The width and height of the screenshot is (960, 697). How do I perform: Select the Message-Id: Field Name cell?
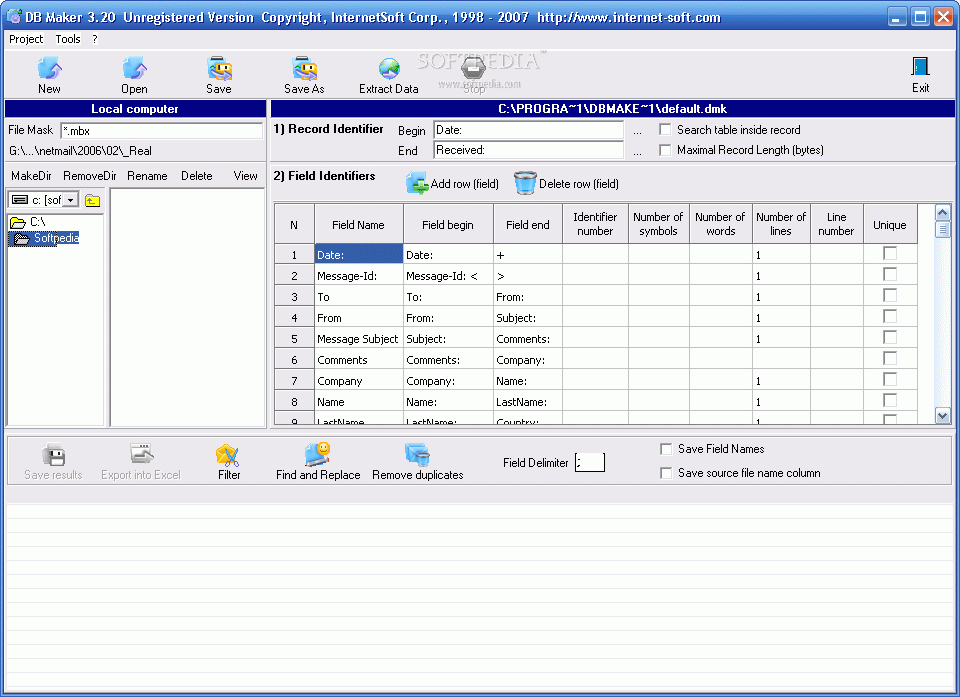pyautogui.click(x=359, y=276)
